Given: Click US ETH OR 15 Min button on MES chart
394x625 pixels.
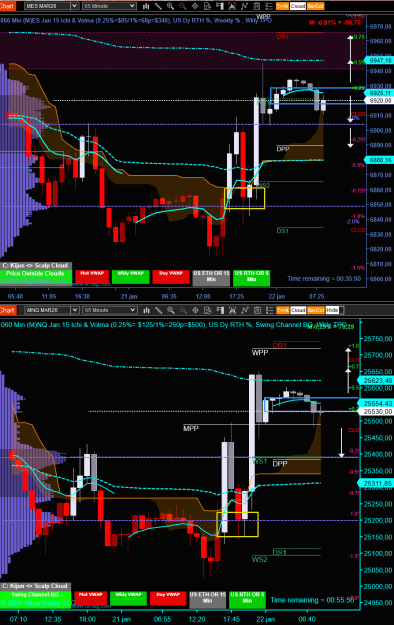Looking at the screenshot, I should 211,277.
